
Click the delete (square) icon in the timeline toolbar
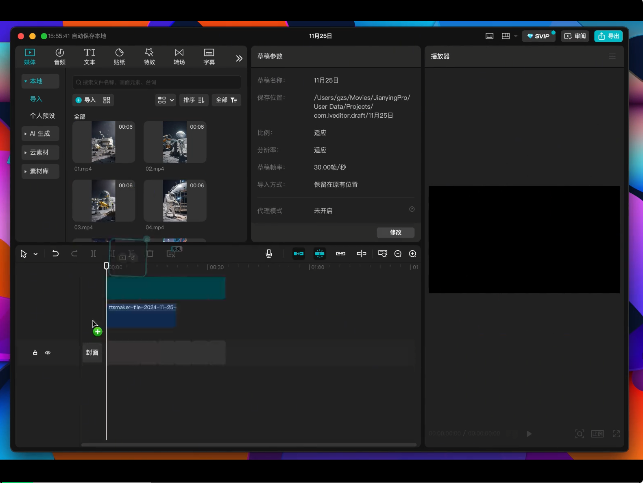pyautogui.click(x=150, y=254)
